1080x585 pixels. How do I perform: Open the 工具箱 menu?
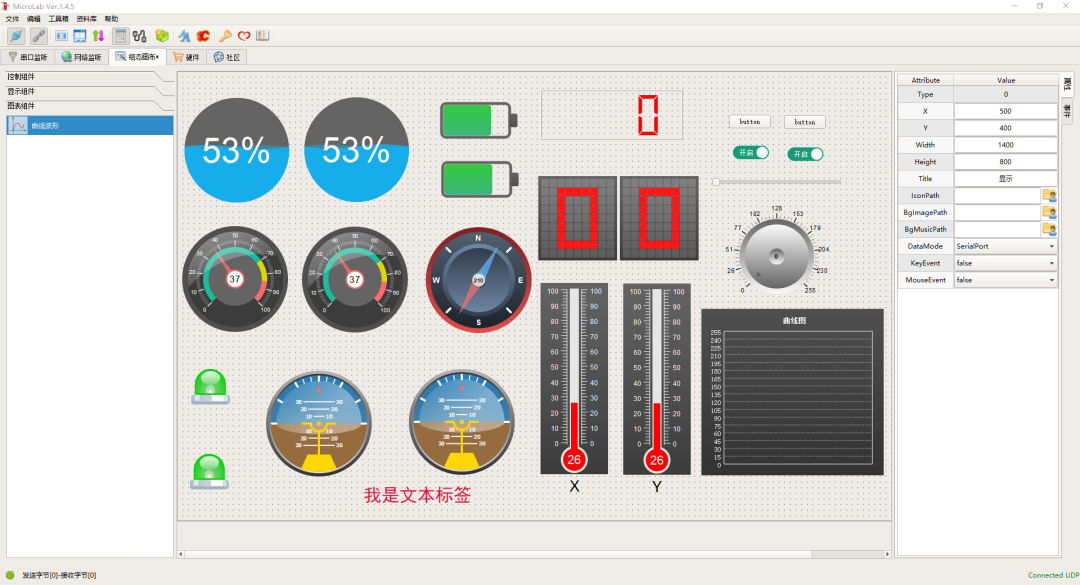click(x=58, y=19)
